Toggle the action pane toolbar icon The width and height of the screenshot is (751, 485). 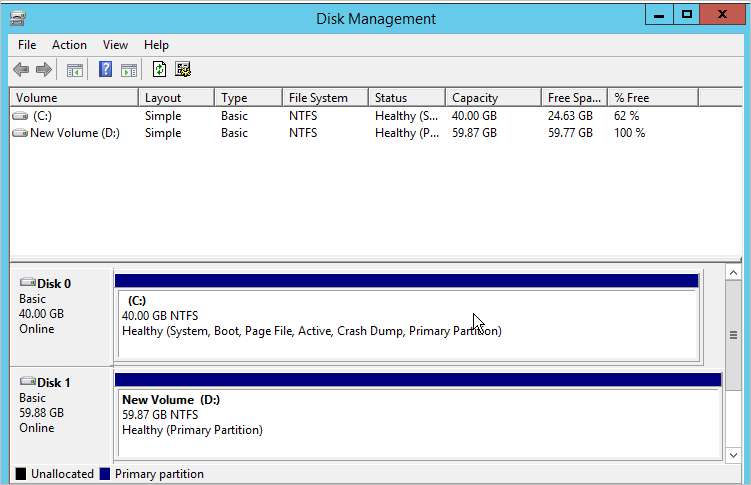[129, 70]
